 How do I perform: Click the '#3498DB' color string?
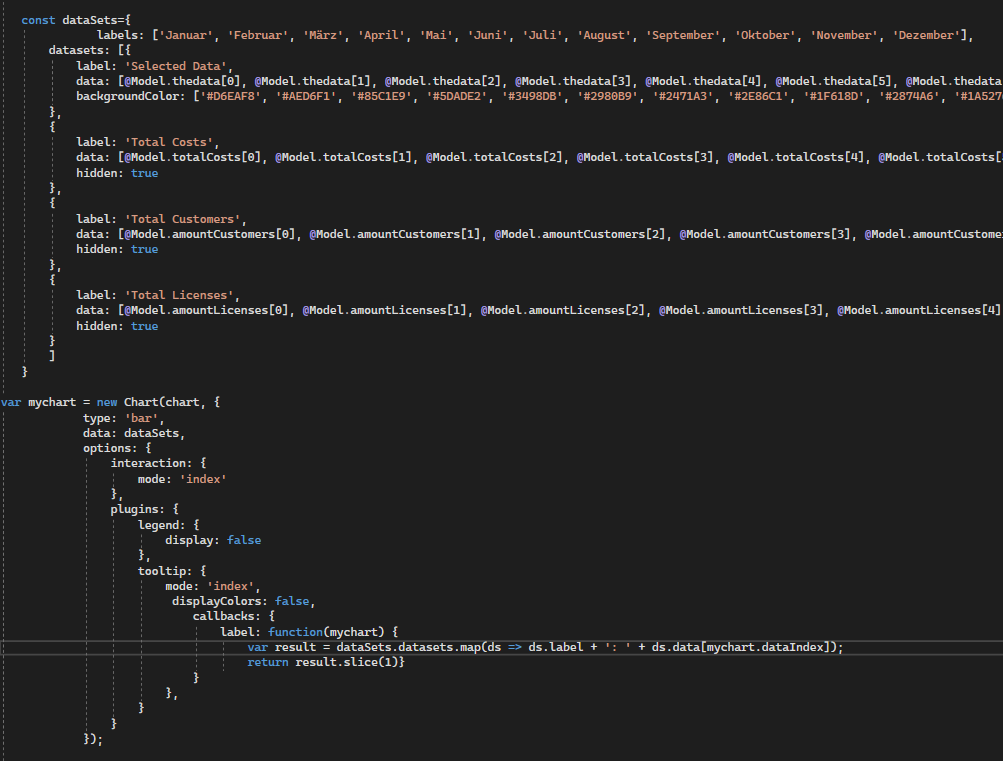pyautogui.click(x=532, y=96)
